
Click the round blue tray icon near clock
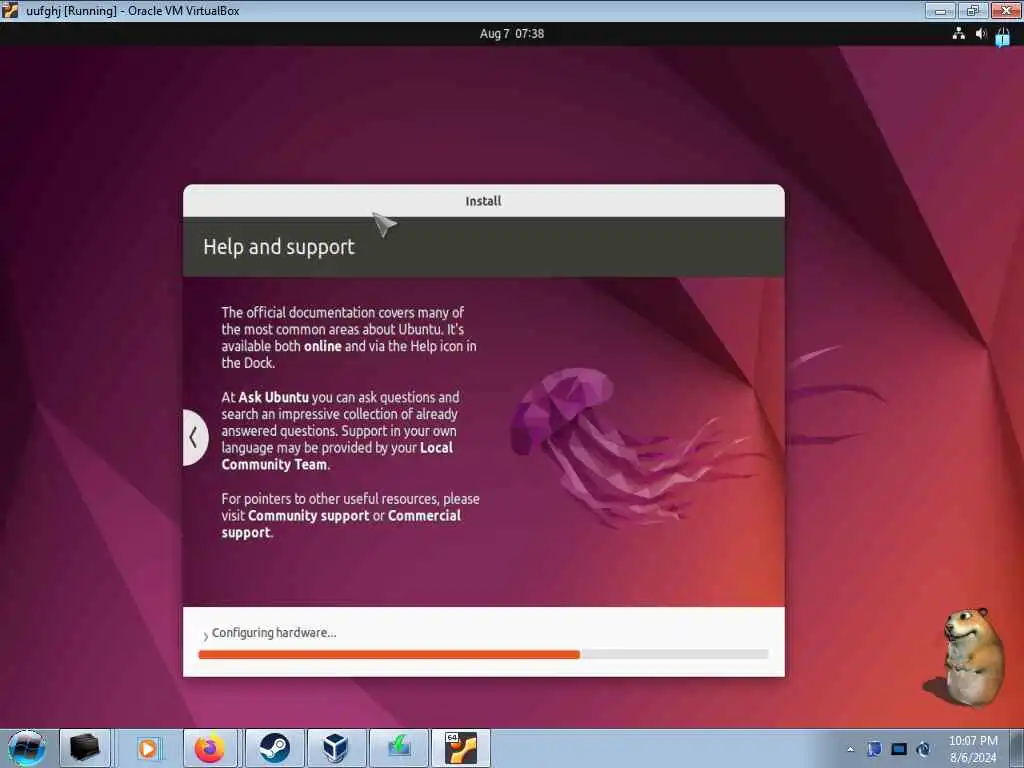coord(923,749)
